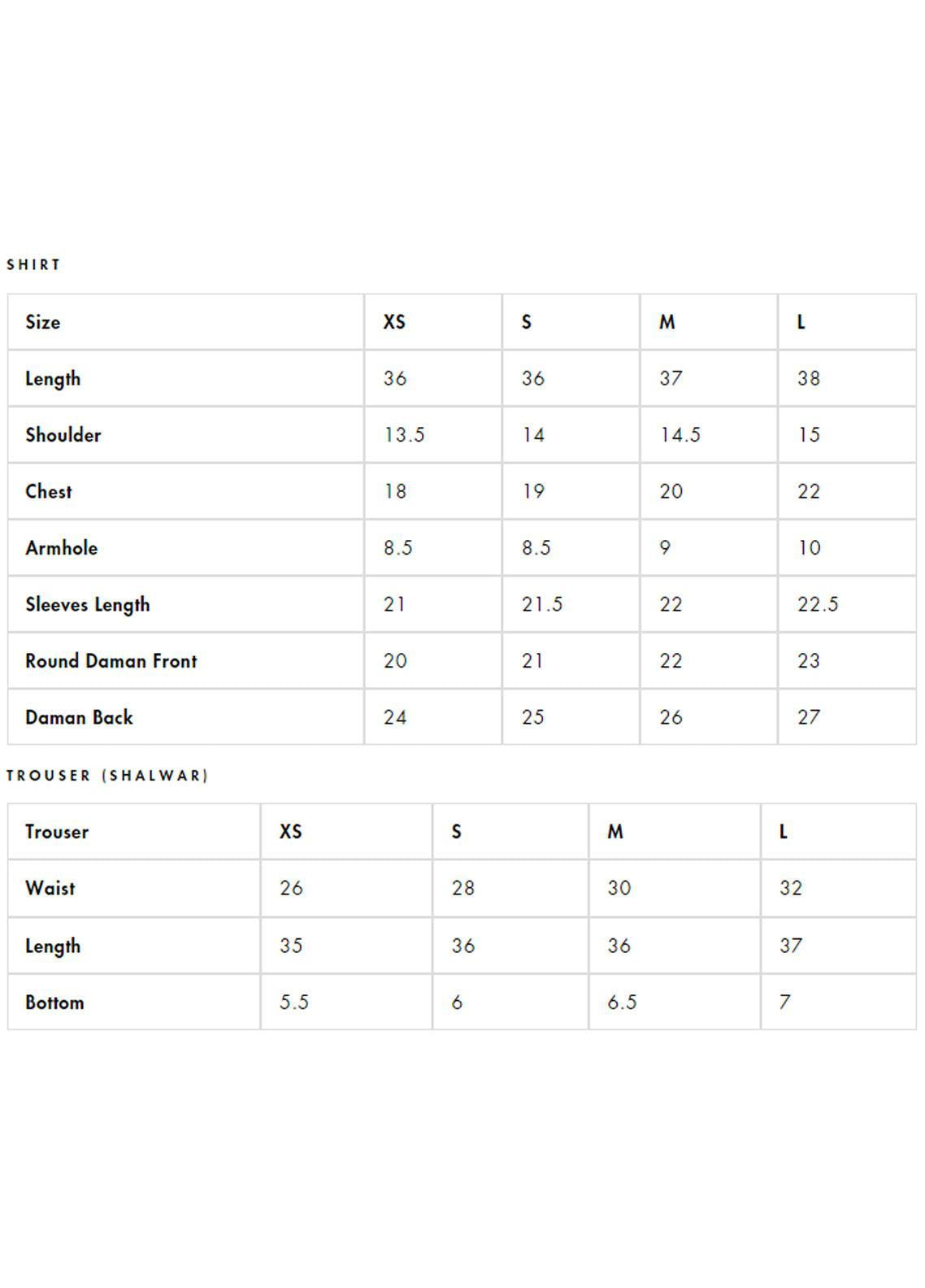Click the Waist row label
Image resolution: width=925 pixels, height=1288 pixels.
(50, 888)
